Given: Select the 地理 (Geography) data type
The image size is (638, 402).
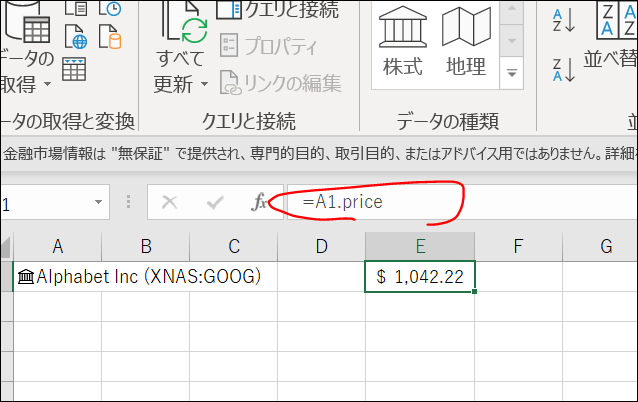Looking at the screenshot, I should [466, 42].
